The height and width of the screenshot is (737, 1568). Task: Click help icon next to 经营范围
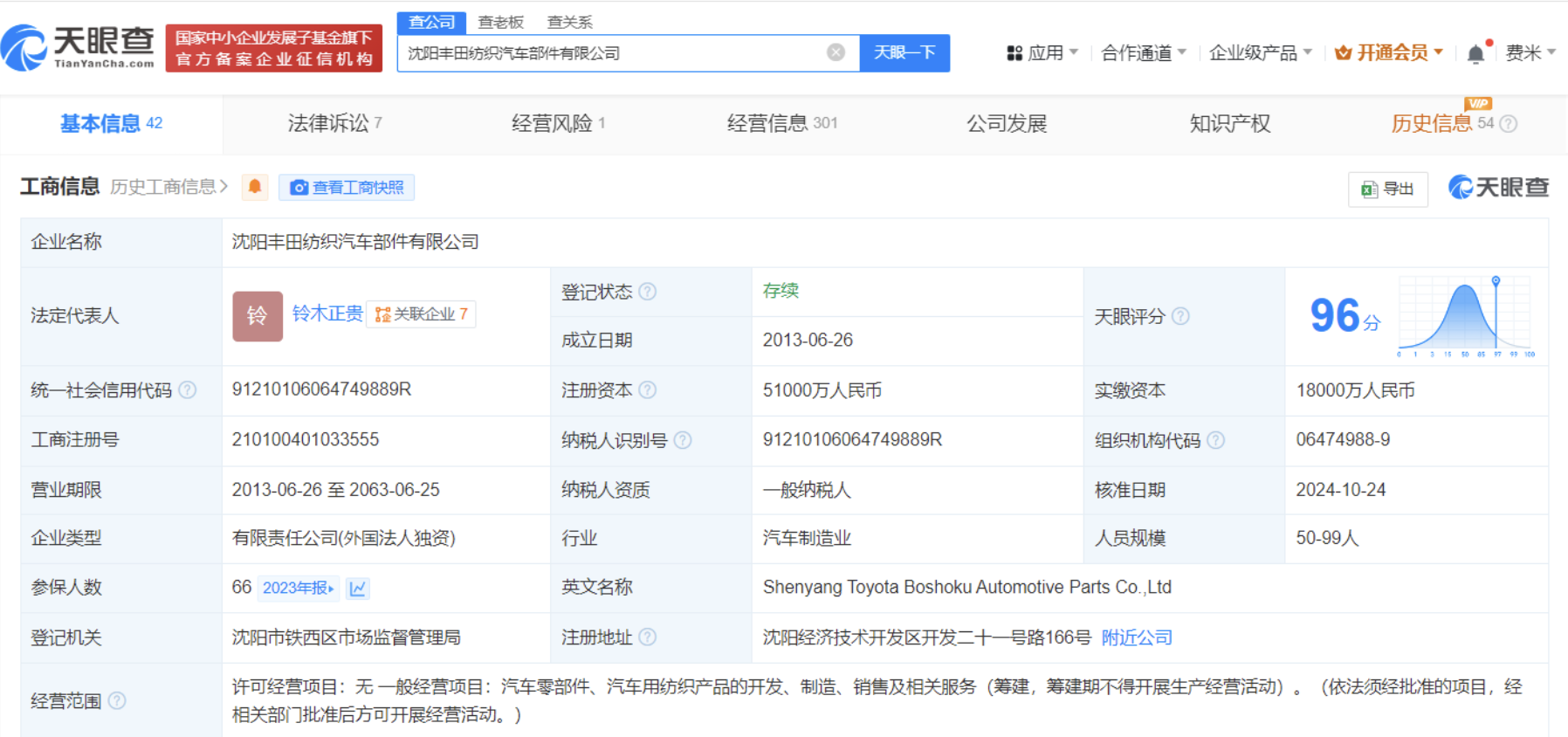pyautogui.click(x=117, y=700)
